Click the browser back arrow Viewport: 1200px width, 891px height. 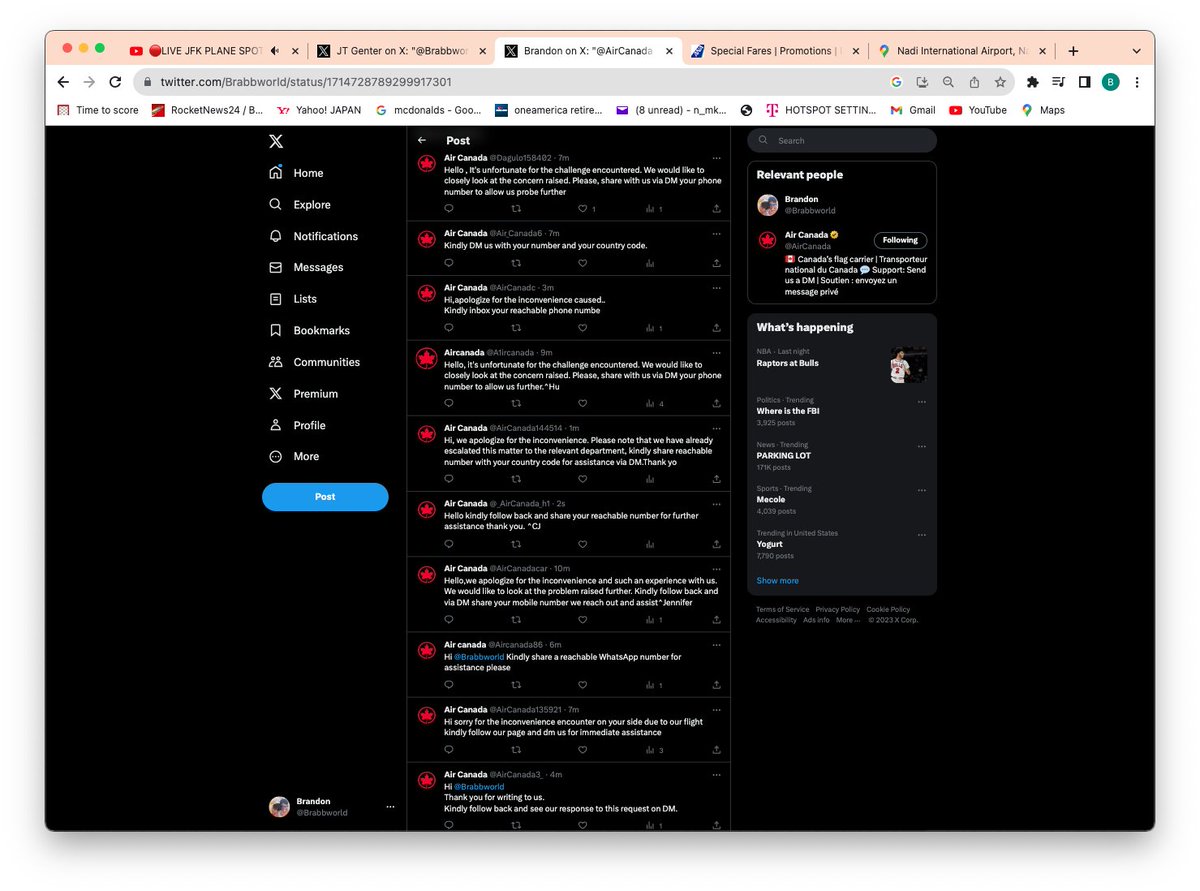click(x=63, y=82)
